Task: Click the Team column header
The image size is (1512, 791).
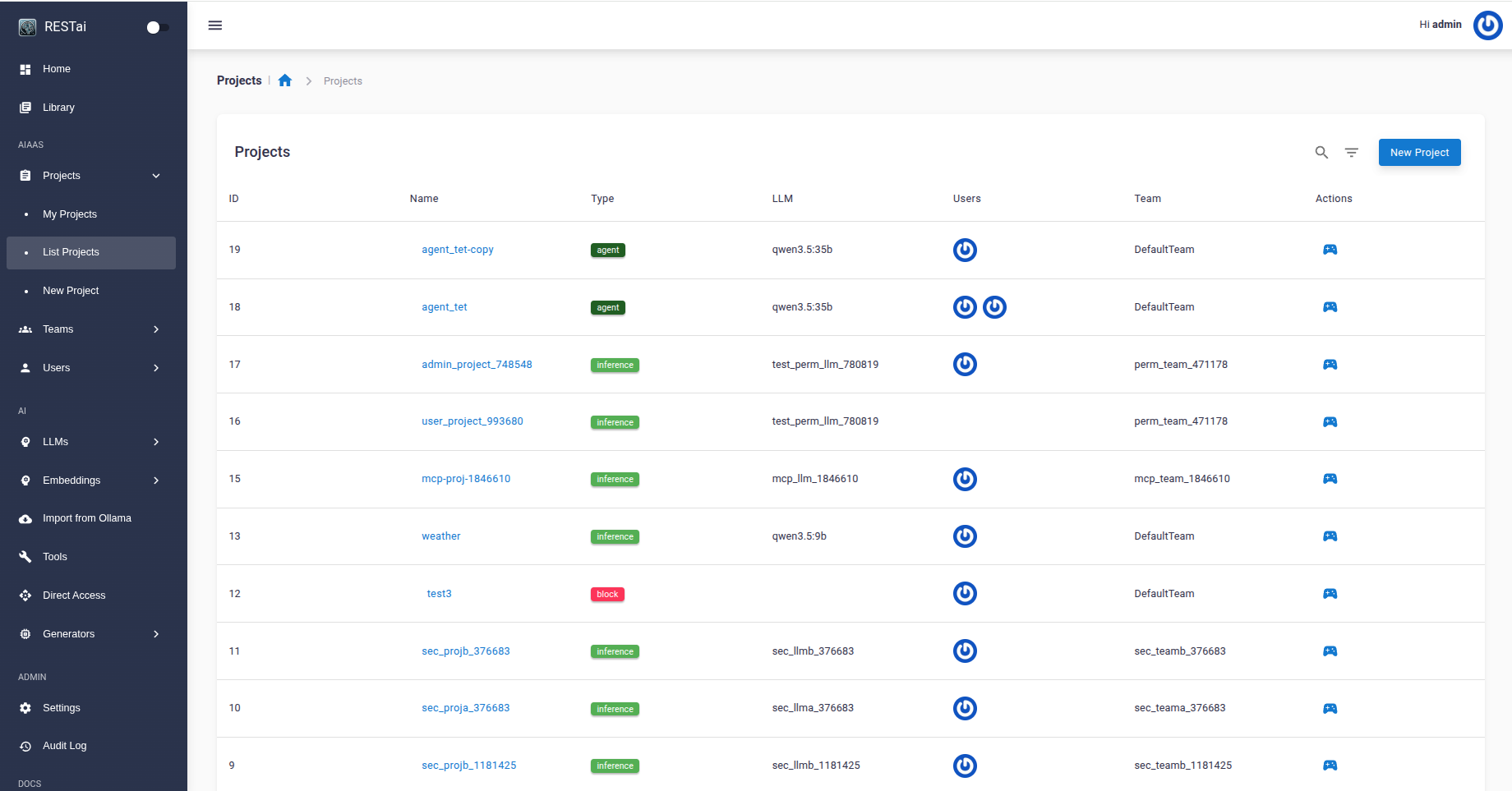Action: coord(1147,199)
